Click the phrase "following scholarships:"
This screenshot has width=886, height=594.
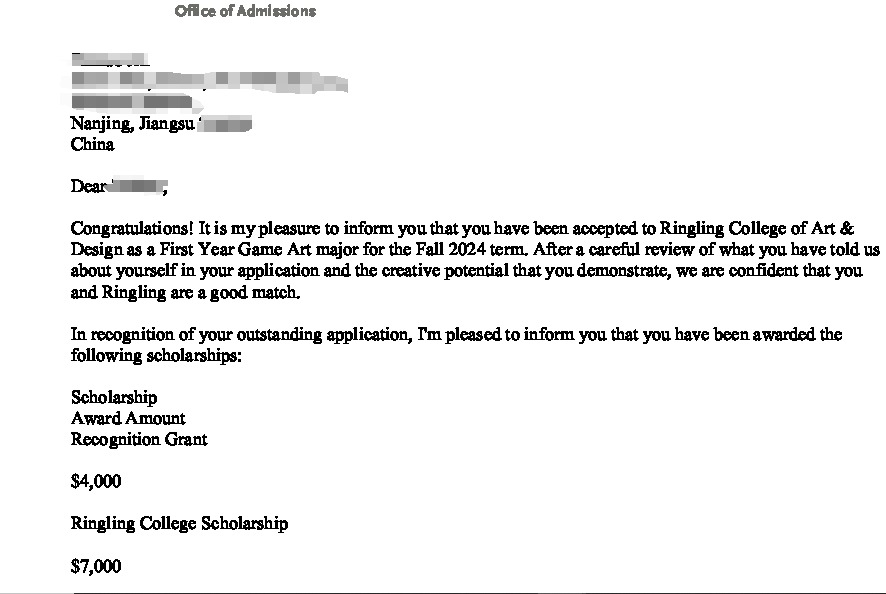tap(156, 355)
